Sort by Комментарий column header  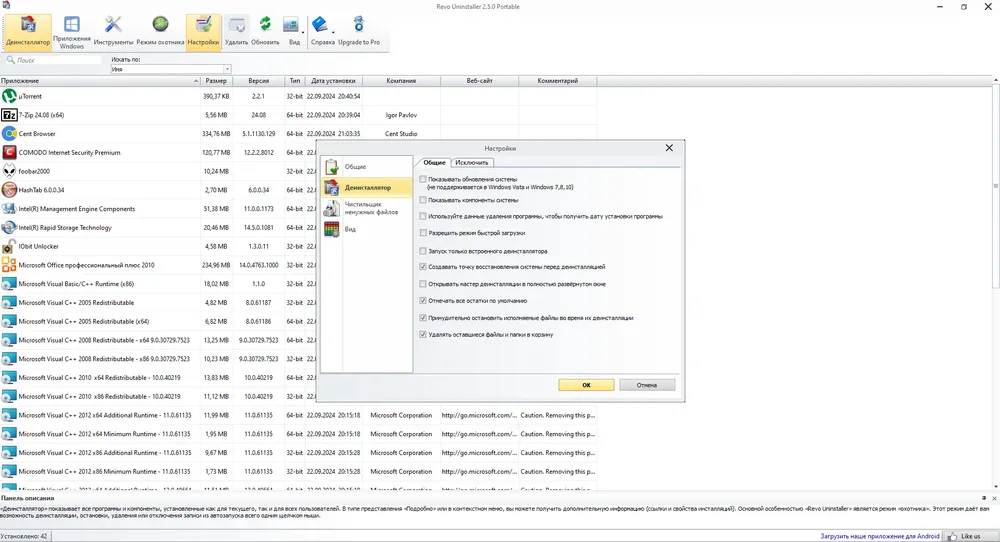pyautogui.click(x=558, y=81)
